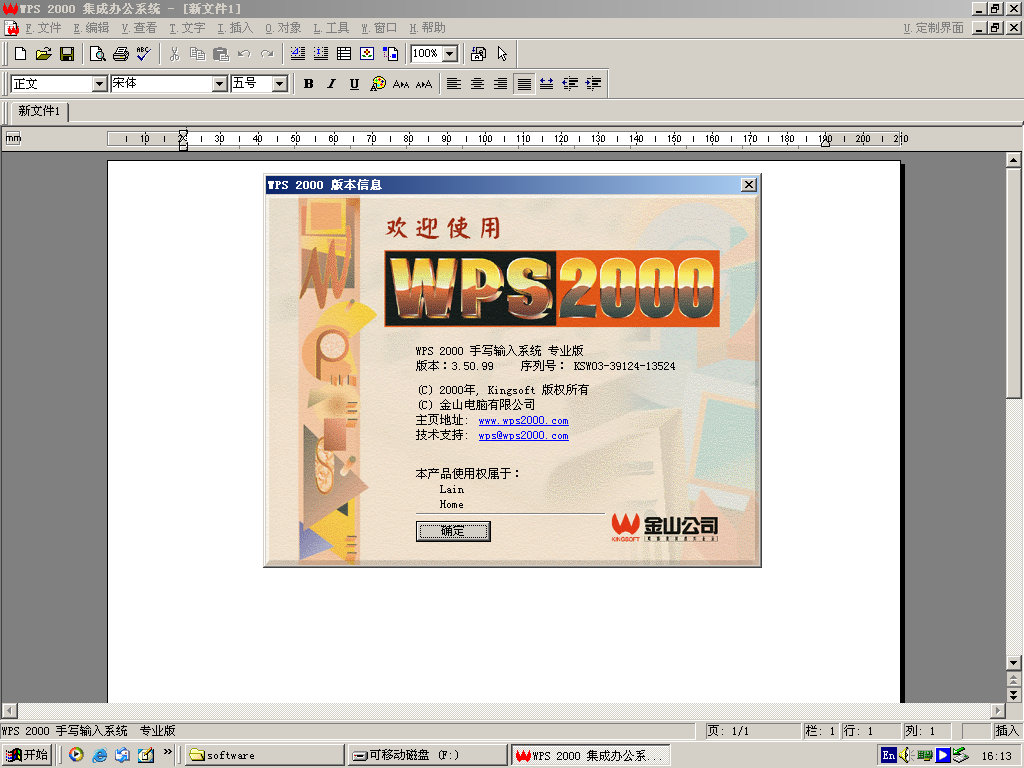Expand the 正文 style dropdown

[99, 84]
